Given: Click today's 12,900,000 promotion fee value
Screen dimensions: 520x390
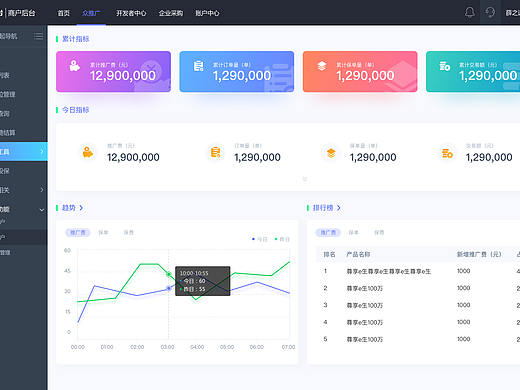Looking at the screenshot, I should pos(133,157).
